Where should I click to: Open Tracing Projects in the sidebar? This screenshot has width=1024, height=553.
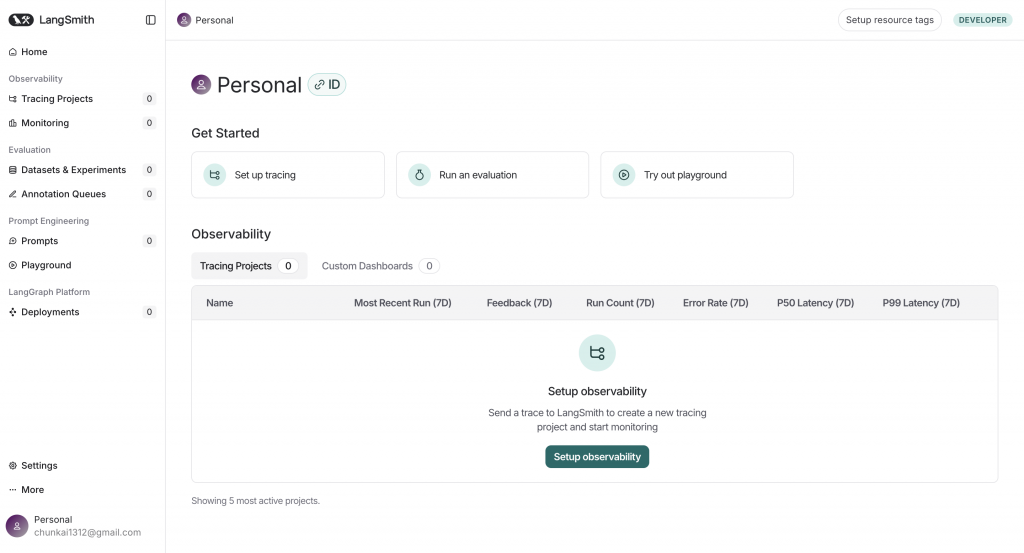click(82, 99)
